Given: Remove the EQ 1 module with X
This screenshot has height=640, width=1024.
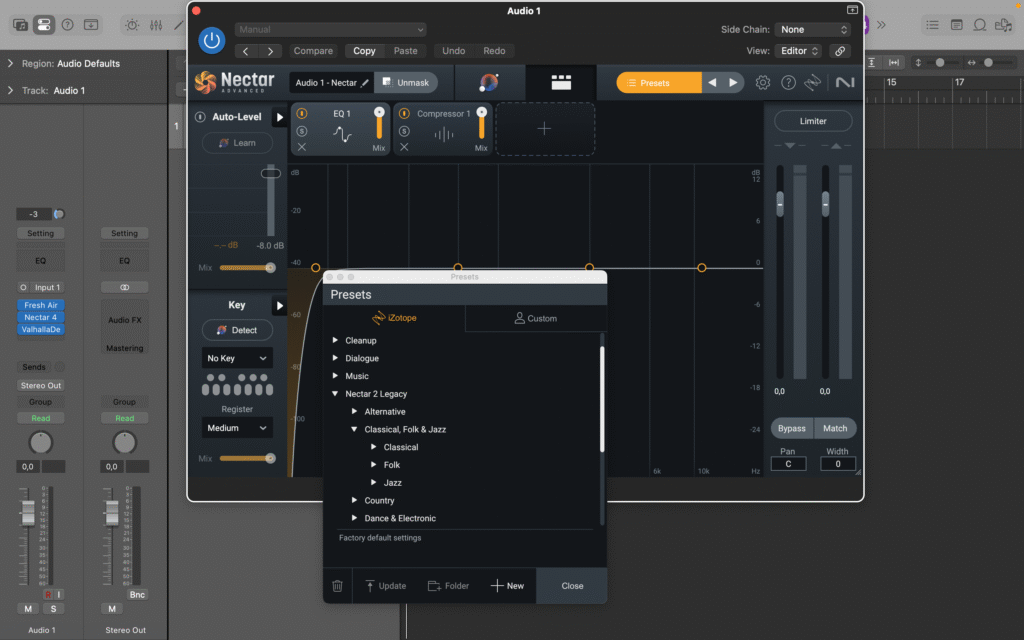Looking at the screenshot, I should pyautogui.click(x=302, y=148).
